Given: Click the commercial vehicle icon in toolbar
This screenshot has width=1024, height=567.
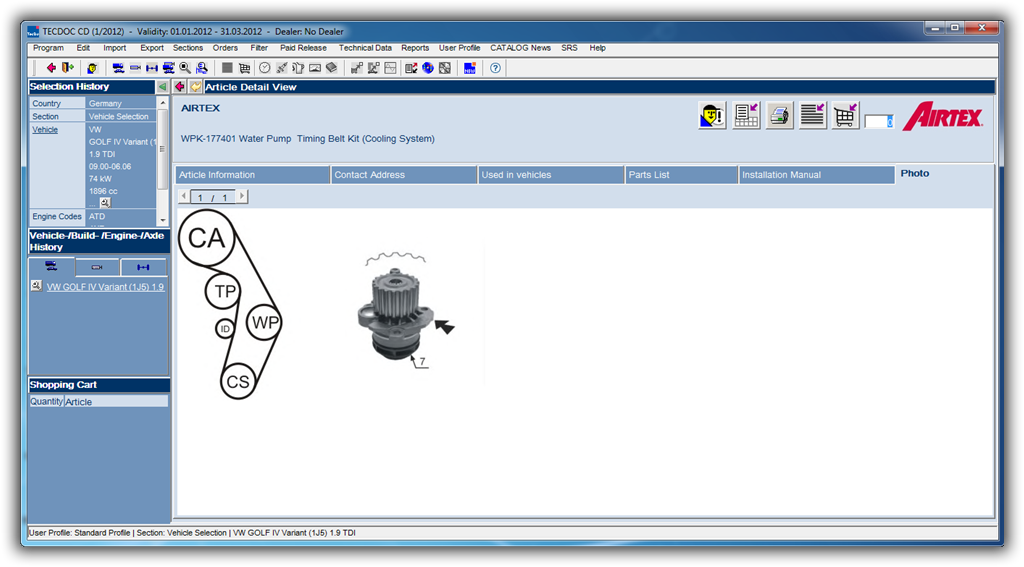Looking at the screenshot, I should (x=168, y=68).
